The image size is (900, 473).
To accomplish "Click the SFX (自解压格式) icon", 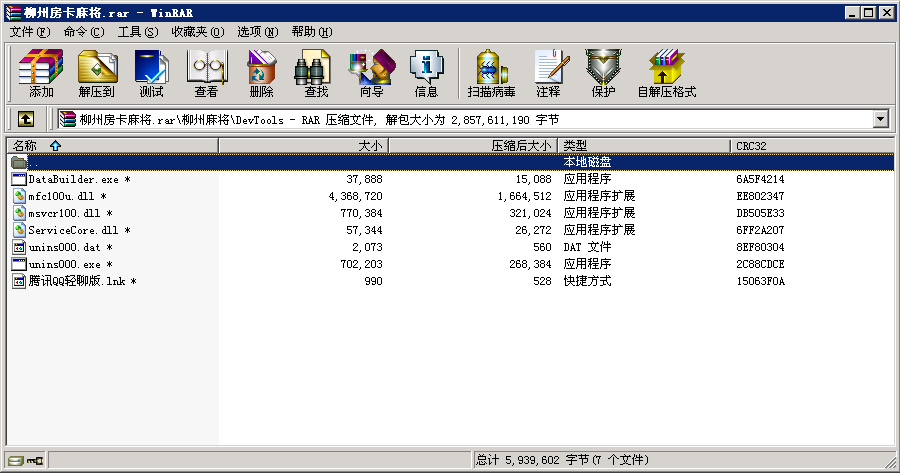I will pyautogui.click(x=666, y=74).
